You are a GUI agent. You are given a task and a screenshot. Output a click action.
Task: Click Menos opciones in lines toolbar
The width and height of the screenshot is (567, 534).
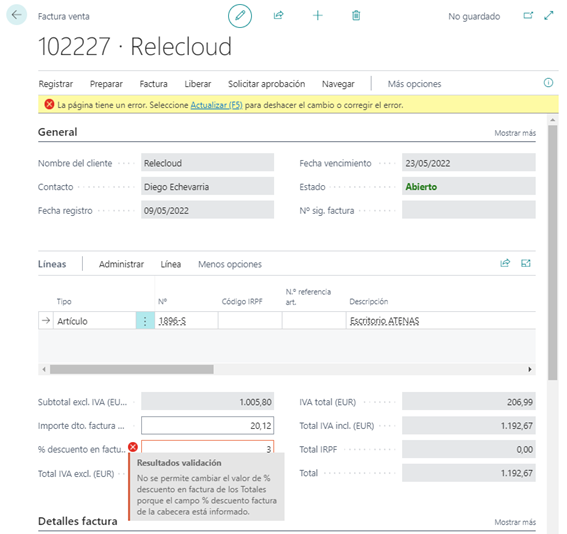click(x=230, y=264)
